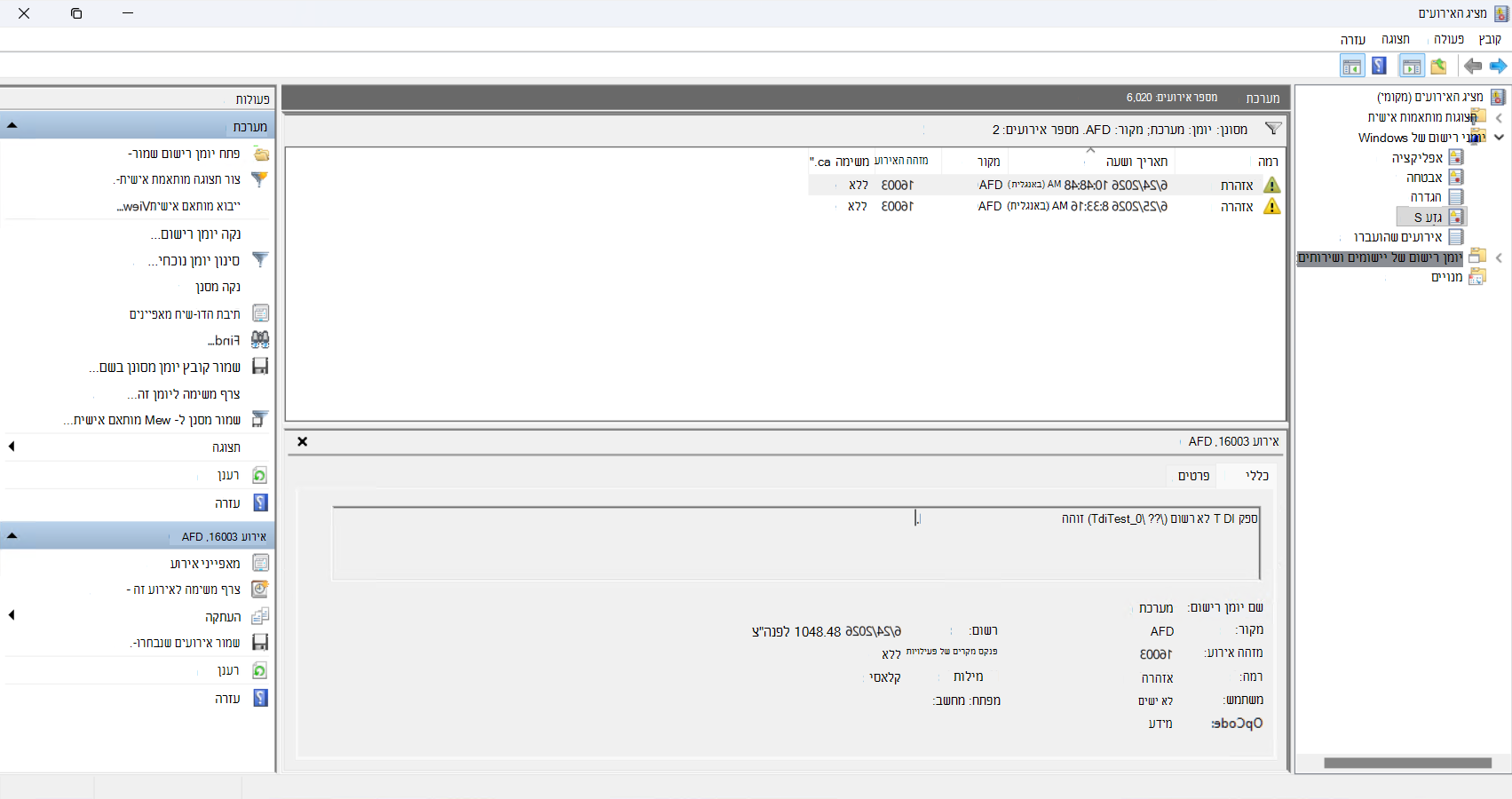Image resolution: width=1512 pixels, height=799 pixels.
Task: Click the קלאסי keywords value in the details
Action: (x=885, y=676)
